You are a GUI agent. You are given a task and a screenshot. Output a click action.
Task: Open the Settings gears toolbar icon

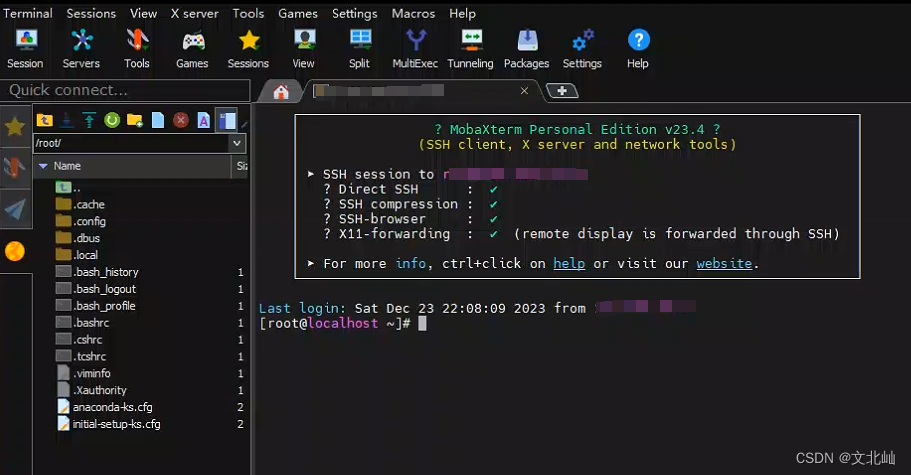pyautogui.click(x=582, y=49)
